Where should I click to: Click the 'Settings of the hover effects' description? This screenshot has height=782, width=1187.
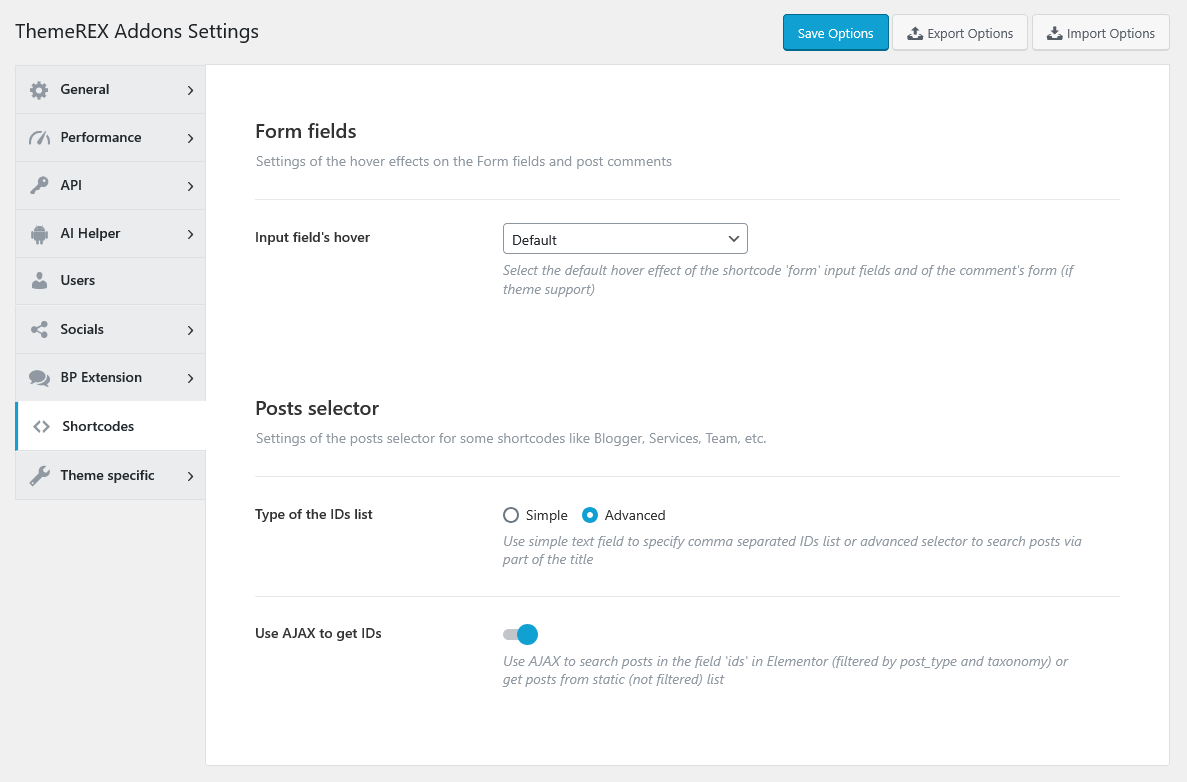point(464,161)
